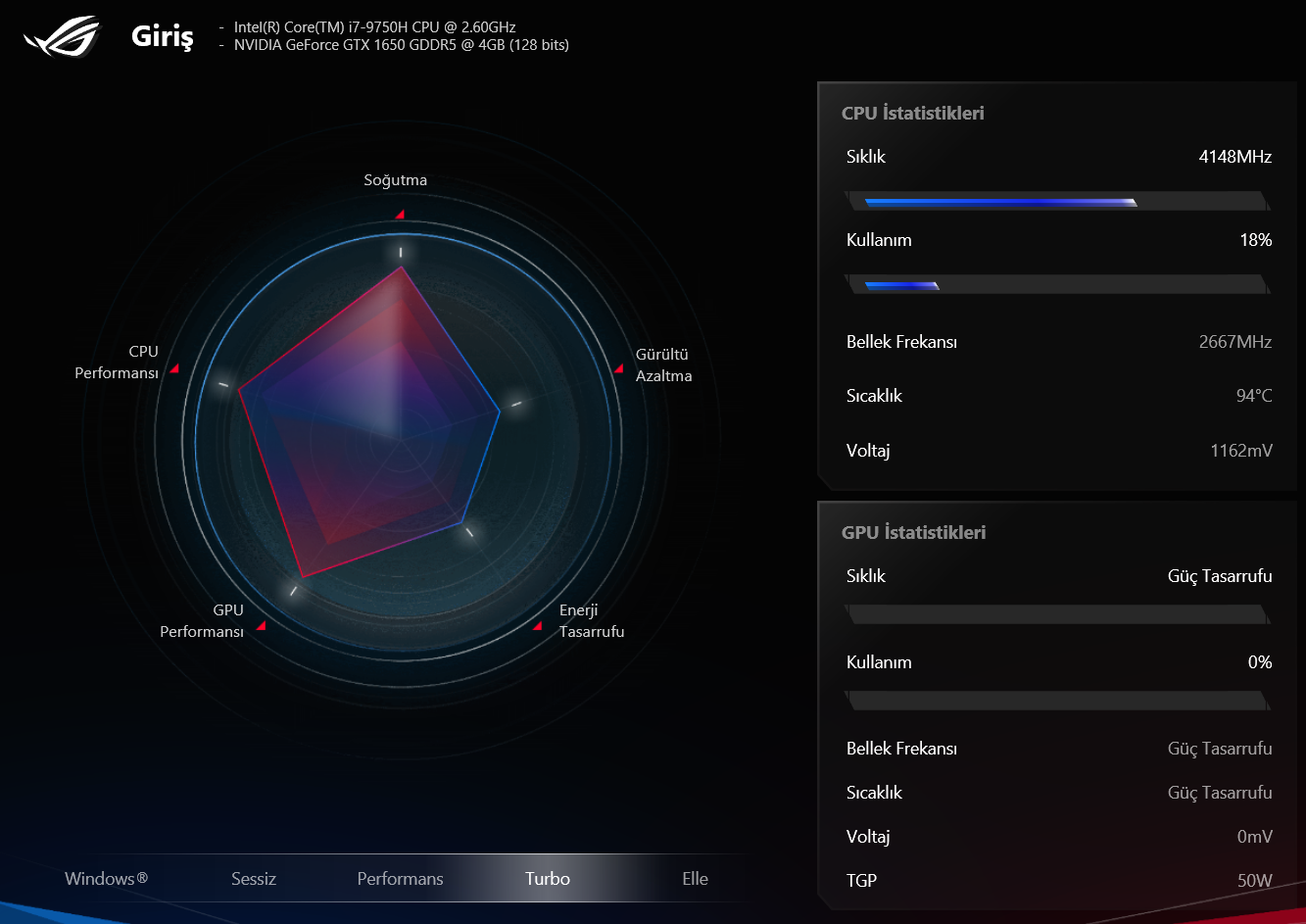Viewport: 1306px width, 924px height.
Task: Click Güç Tasarrufu value in GPU Bellek Frekansı row
Action: point(1220,749)
